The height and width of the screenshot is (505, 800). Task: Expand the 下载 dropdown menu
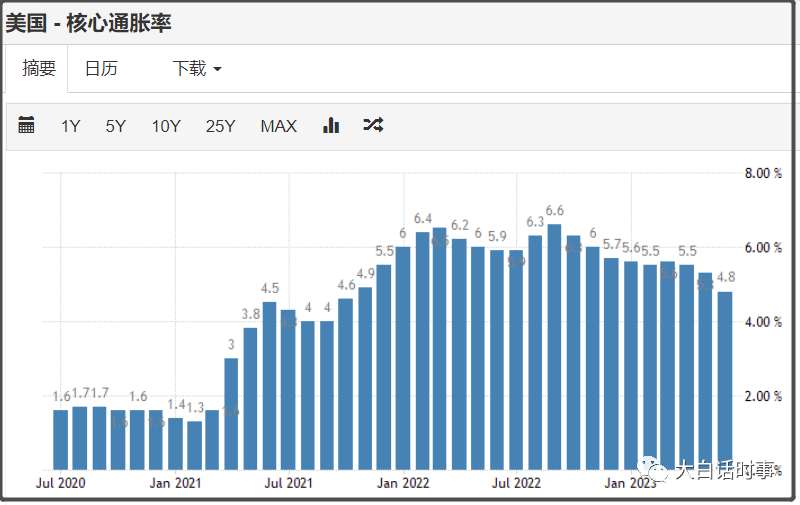197,68
